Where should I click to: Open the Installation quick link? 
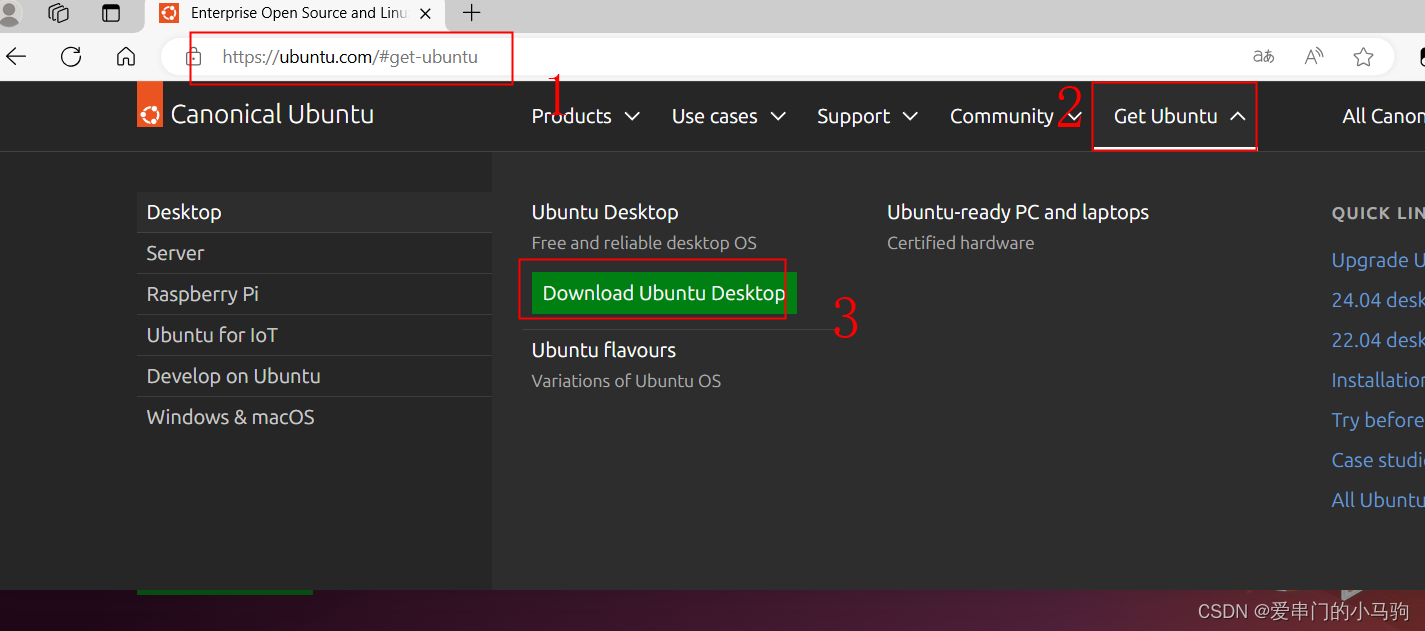[x=1378, y=380]
